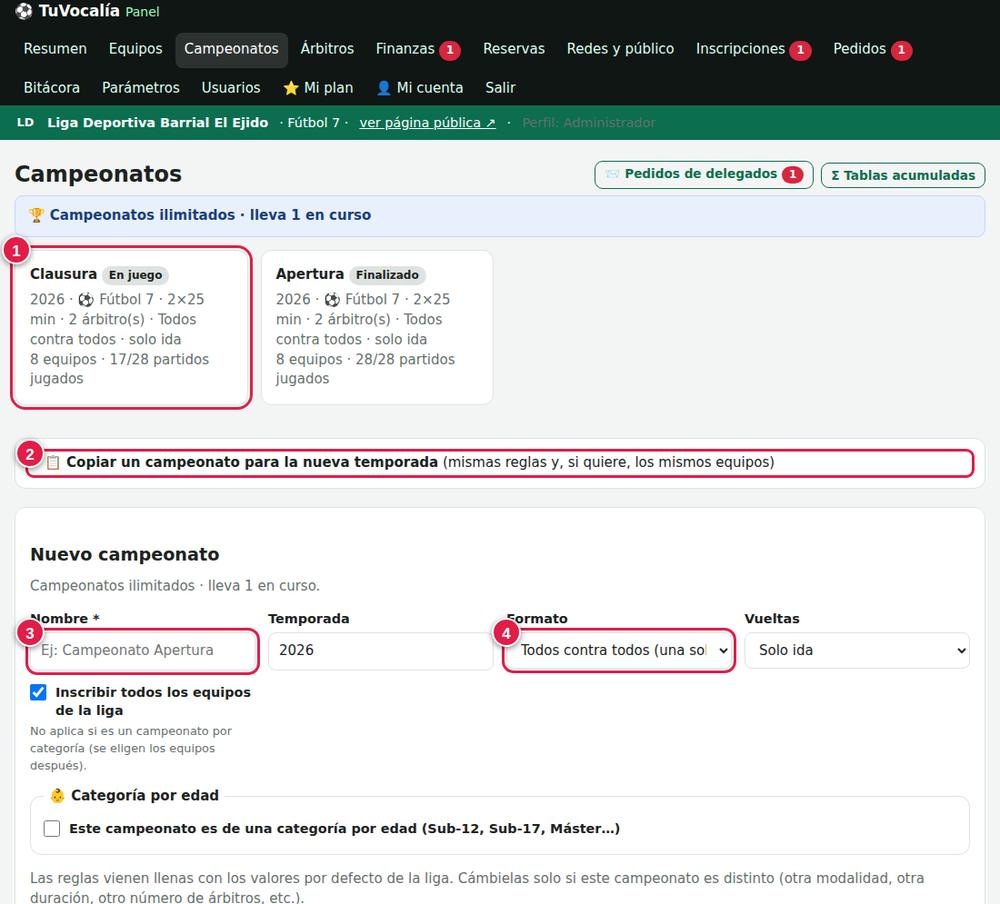Open Pedidos de delegados

703,174
